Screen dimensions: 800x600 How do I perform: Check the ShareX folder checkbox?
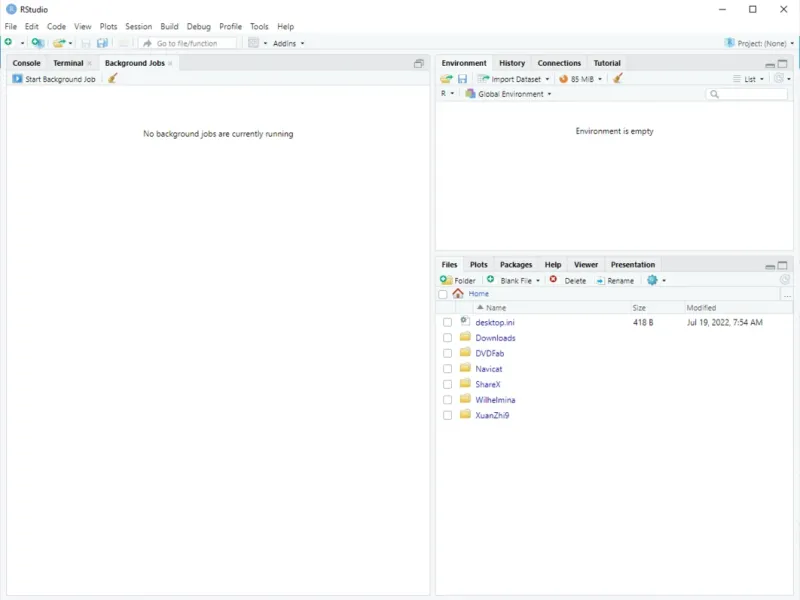point(447,384)
